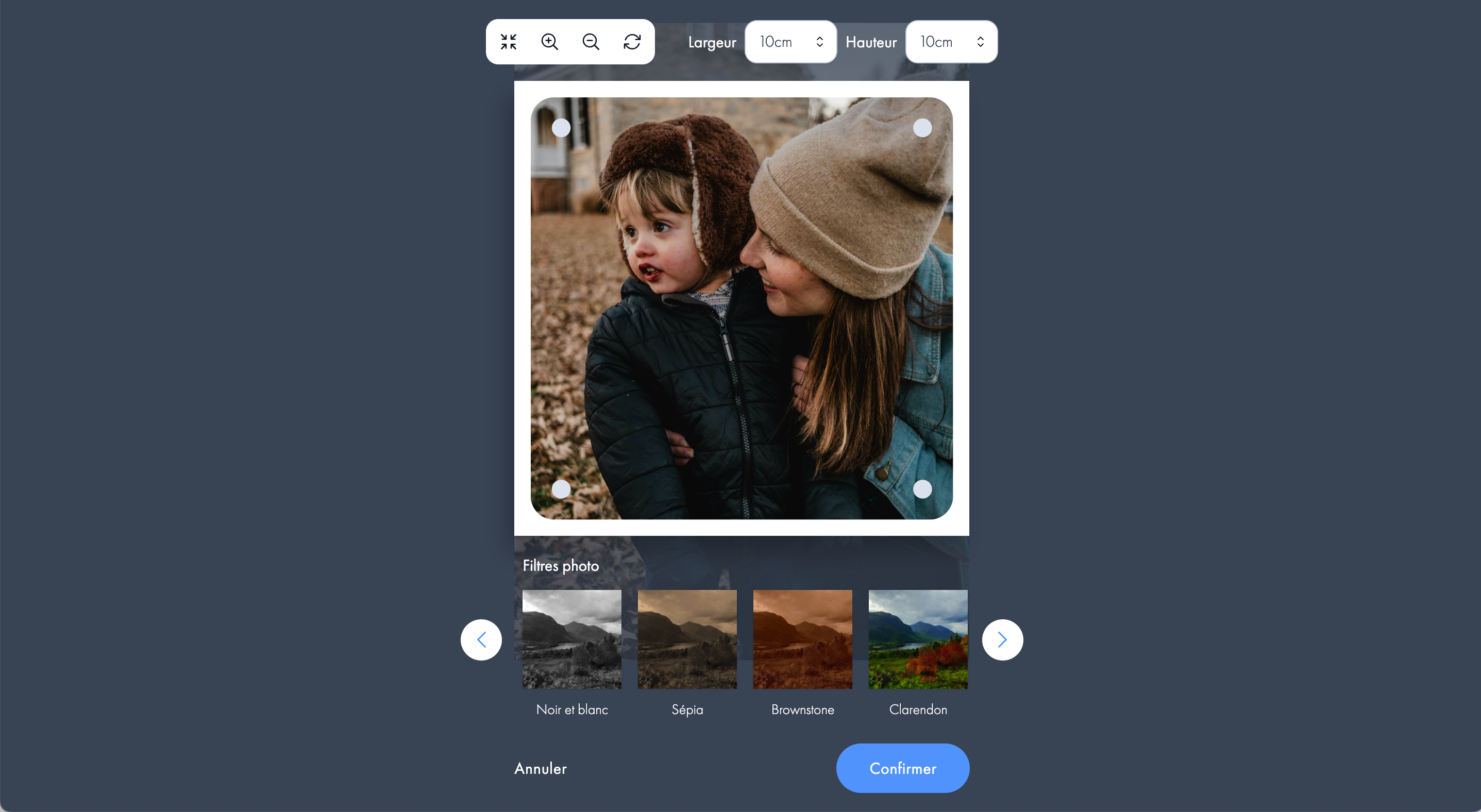
Task: Click the fit-to-frame shrink icon
Action: click(508, 42)
